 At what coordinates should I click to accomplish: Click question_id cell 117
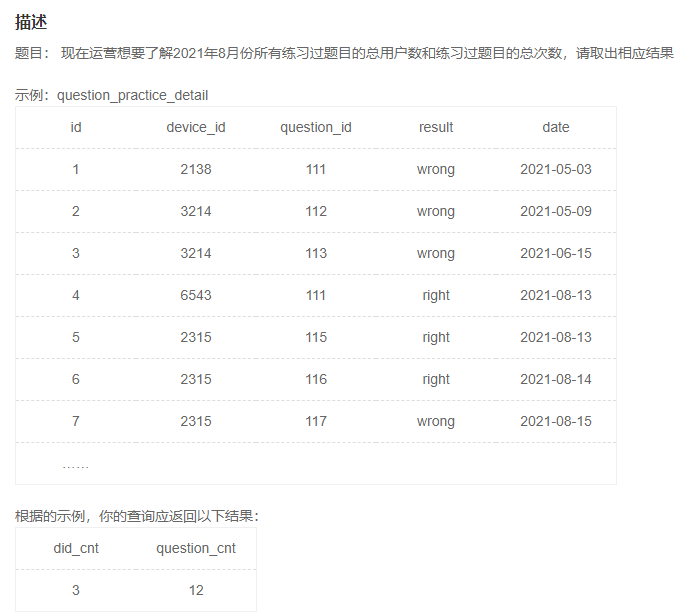316,421
